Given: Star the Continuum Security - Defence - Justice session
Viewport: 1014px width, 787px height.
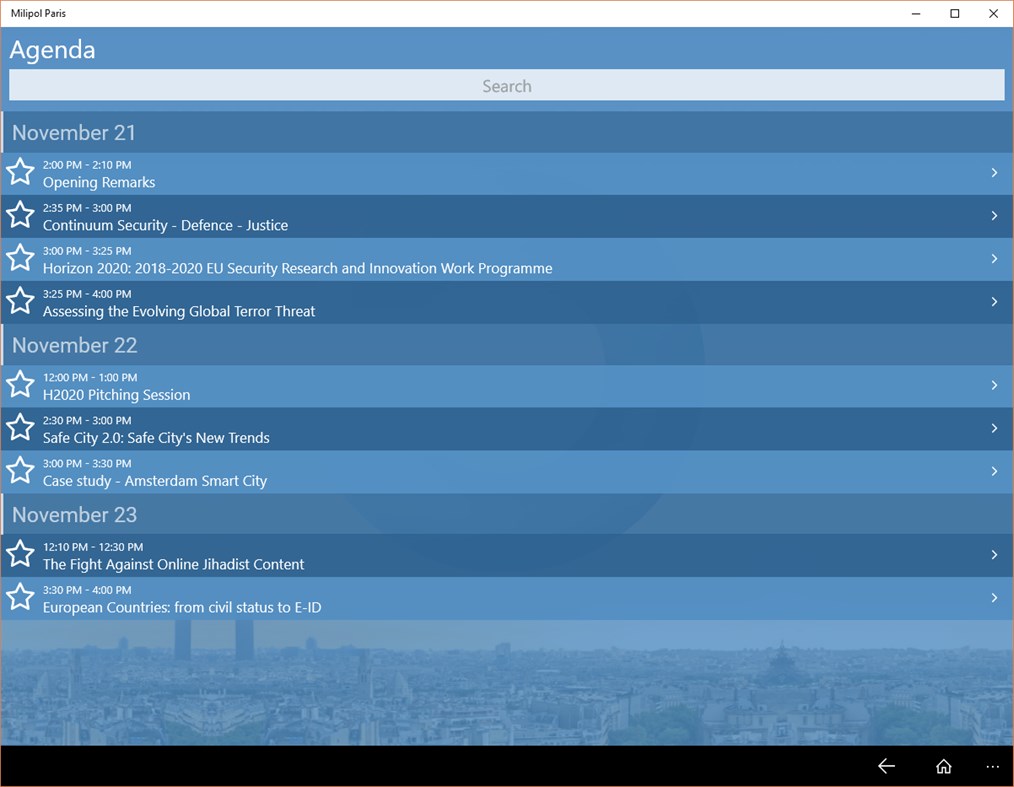Looking at the screenshot, I should (20, 215).
